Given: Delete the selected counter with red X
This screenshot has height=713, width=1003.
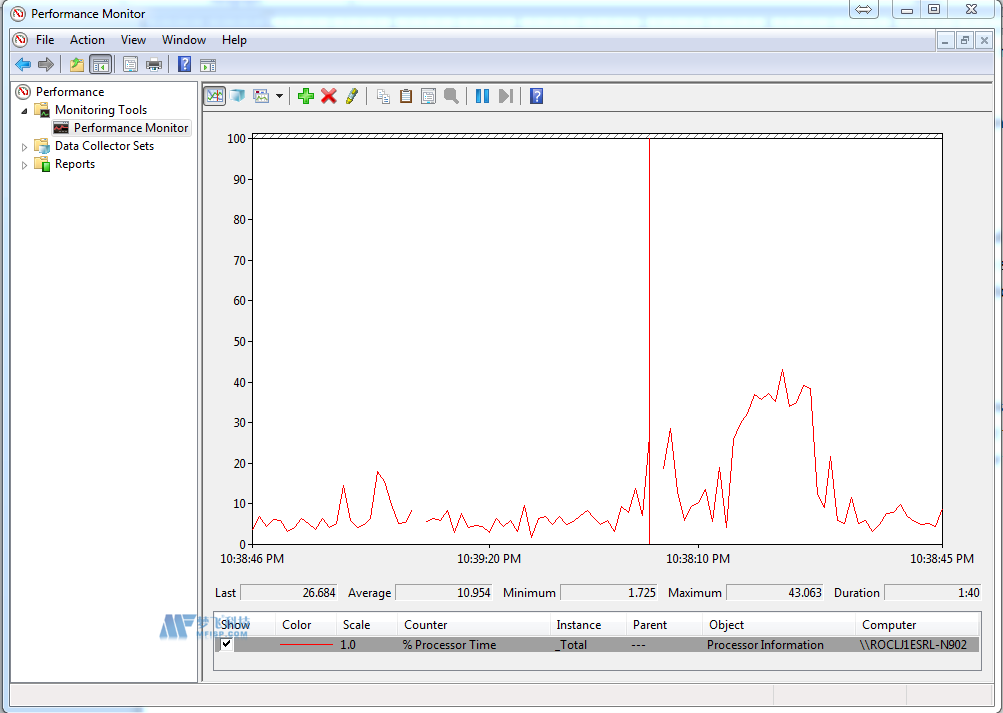Looking at the screenshot, I should click(x=328, y=96).
